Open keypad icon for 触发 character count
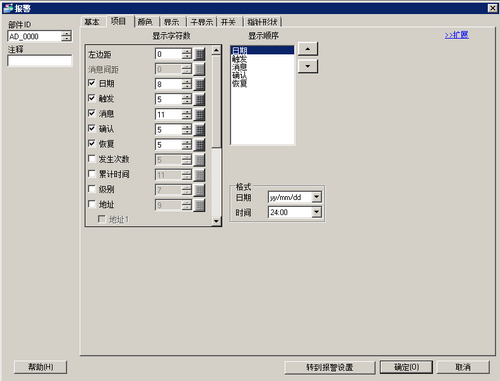 click(199, 99)
